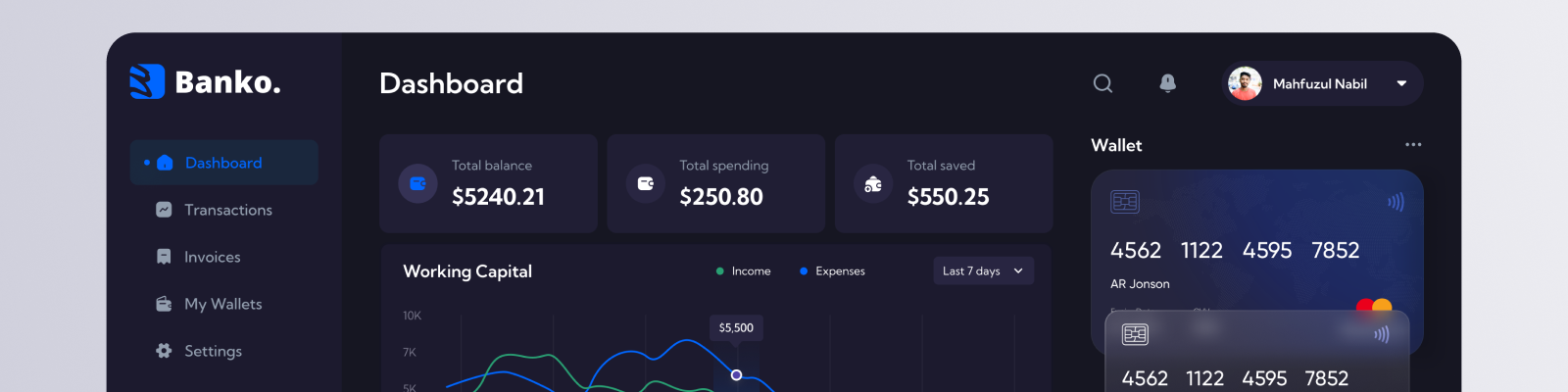This screenshot has width=1568, height=392.
Task: Click the Total balance $5240.21 card
Action: point(488,183)
